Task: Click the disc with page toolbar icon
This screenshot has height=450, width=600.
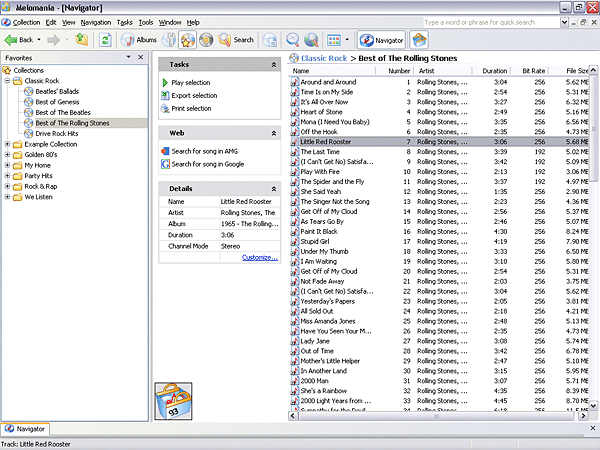Action: coord(270,40)
